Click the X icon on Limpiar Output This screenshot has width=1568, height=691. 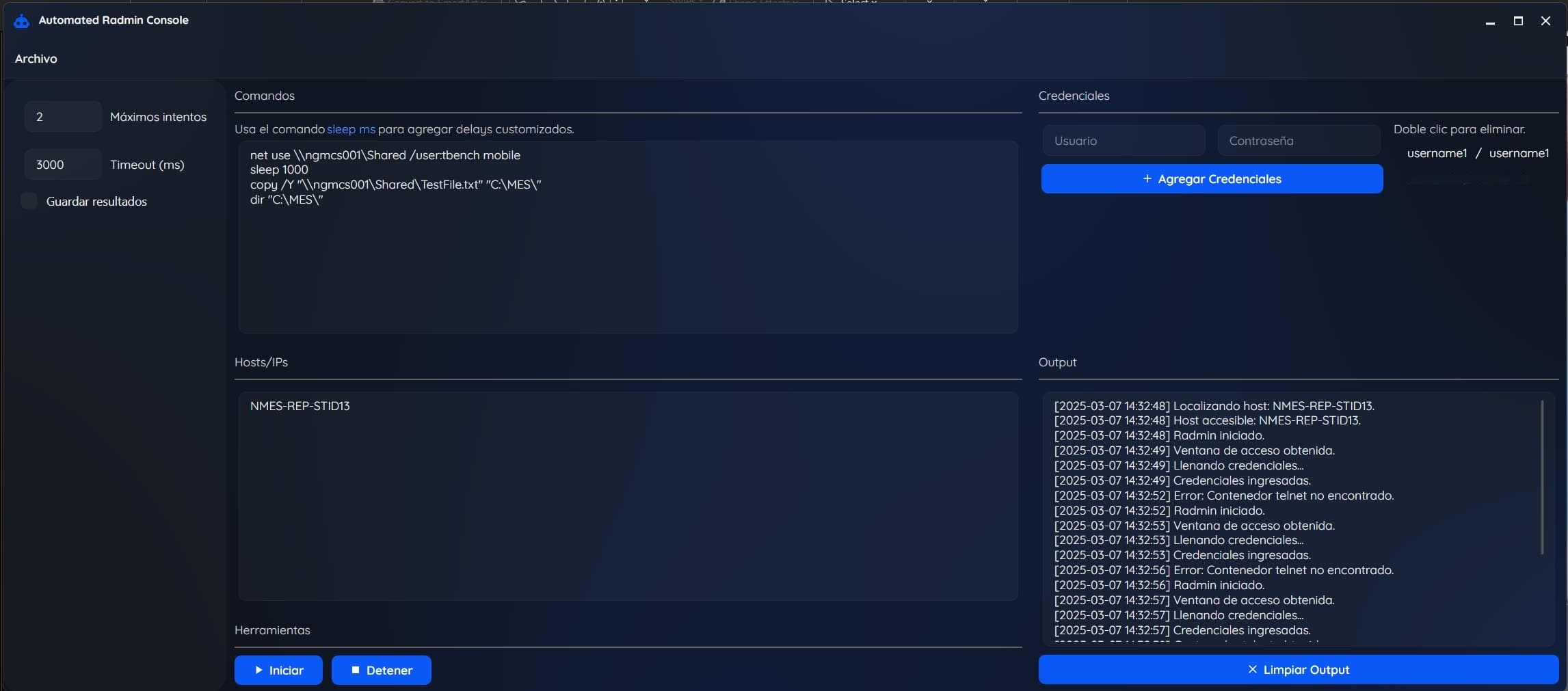pos(1252,669)
